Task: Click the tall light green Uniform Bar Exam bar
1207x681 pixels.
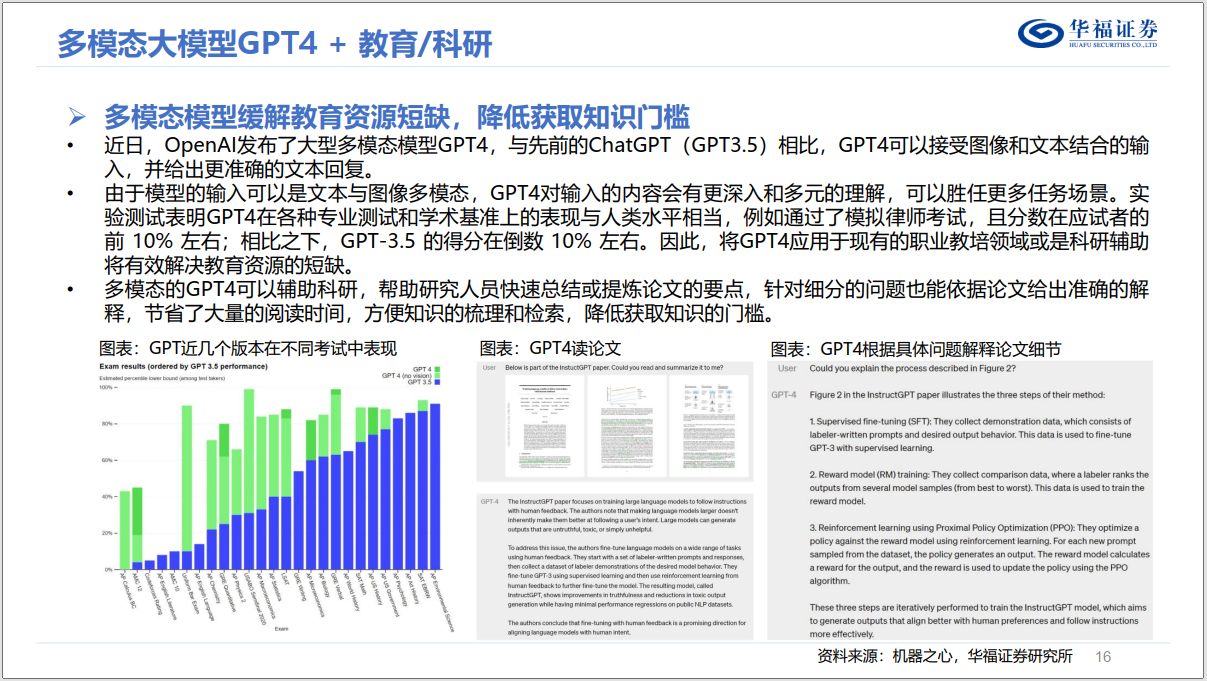Action: coord(187,478)
